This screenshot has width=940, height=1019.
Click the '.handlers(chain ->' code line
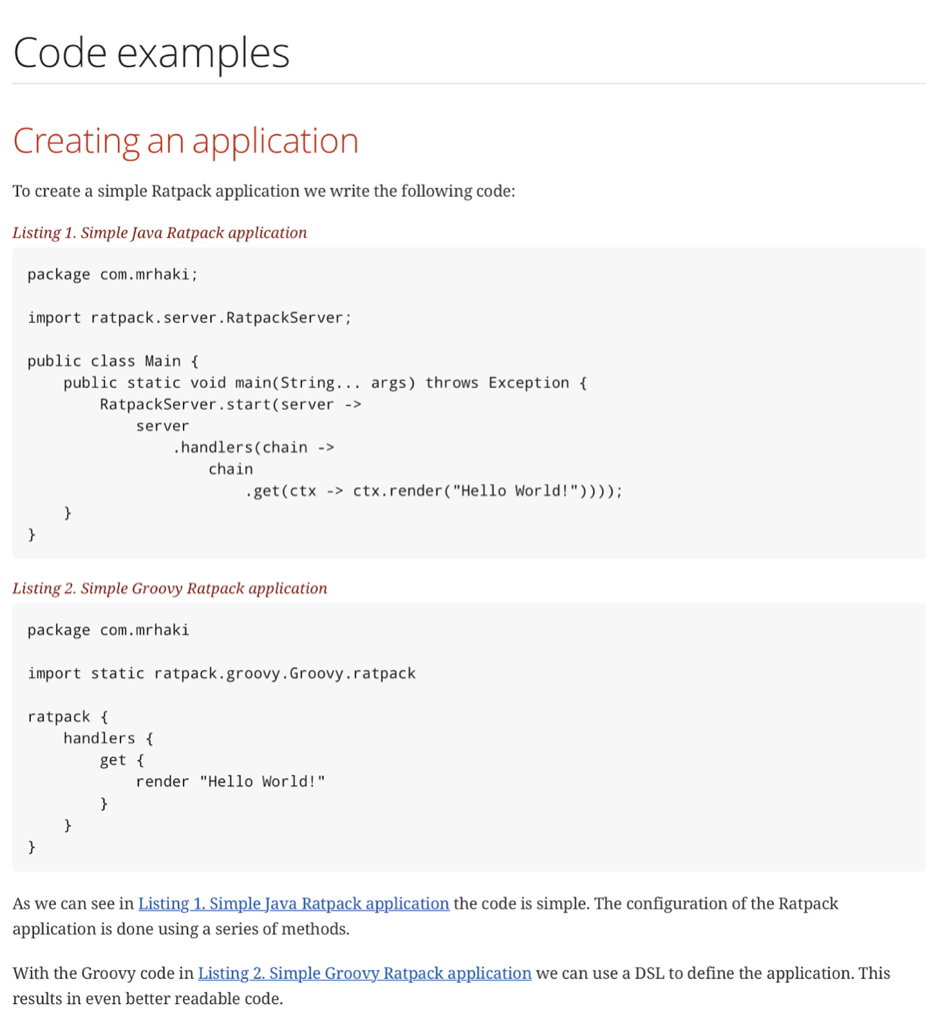(x=254, y=447)
